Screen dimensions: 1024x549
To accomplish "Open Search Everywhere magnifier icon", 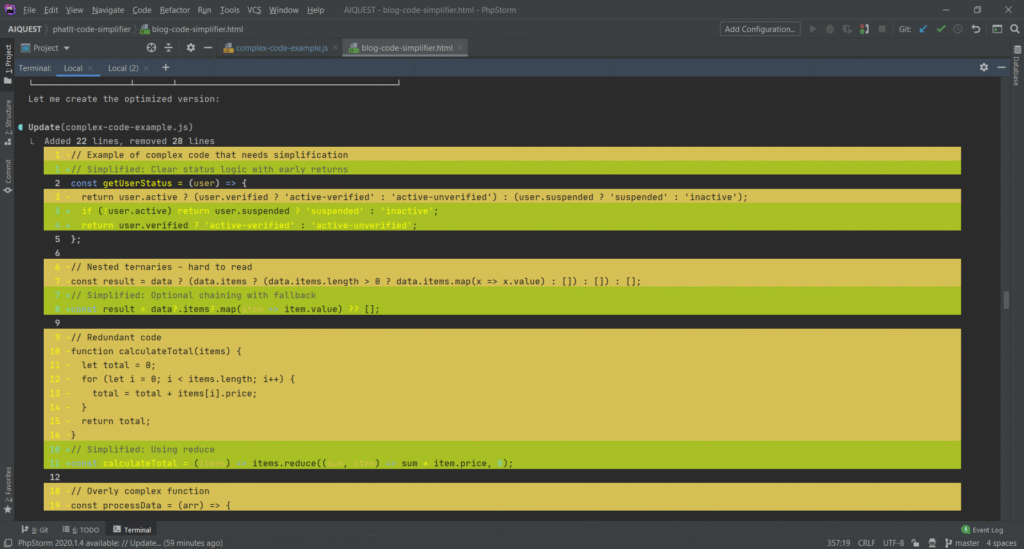I will [x=1014, y=29].
